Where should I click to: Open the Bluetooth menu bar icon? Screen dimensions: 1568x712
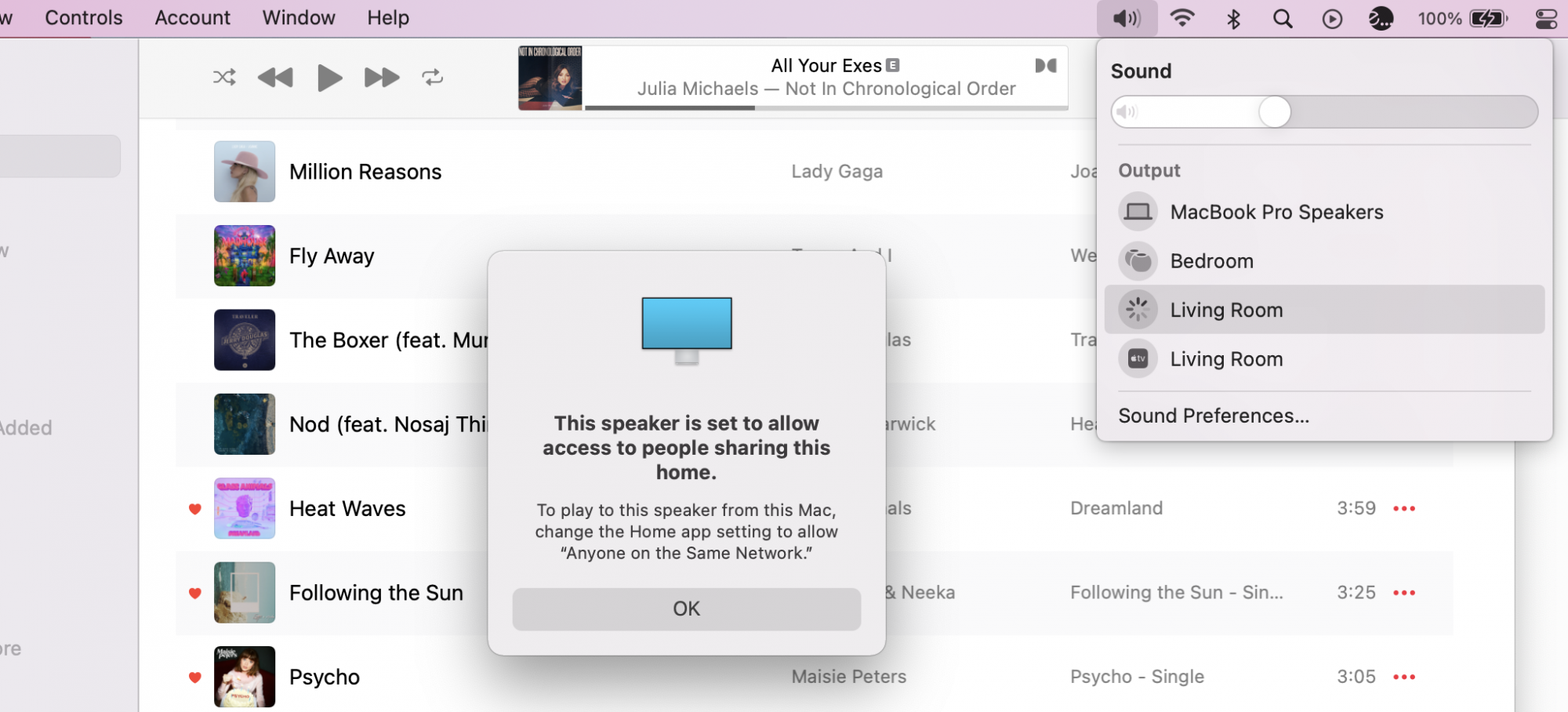click(x=1233, y=18)
